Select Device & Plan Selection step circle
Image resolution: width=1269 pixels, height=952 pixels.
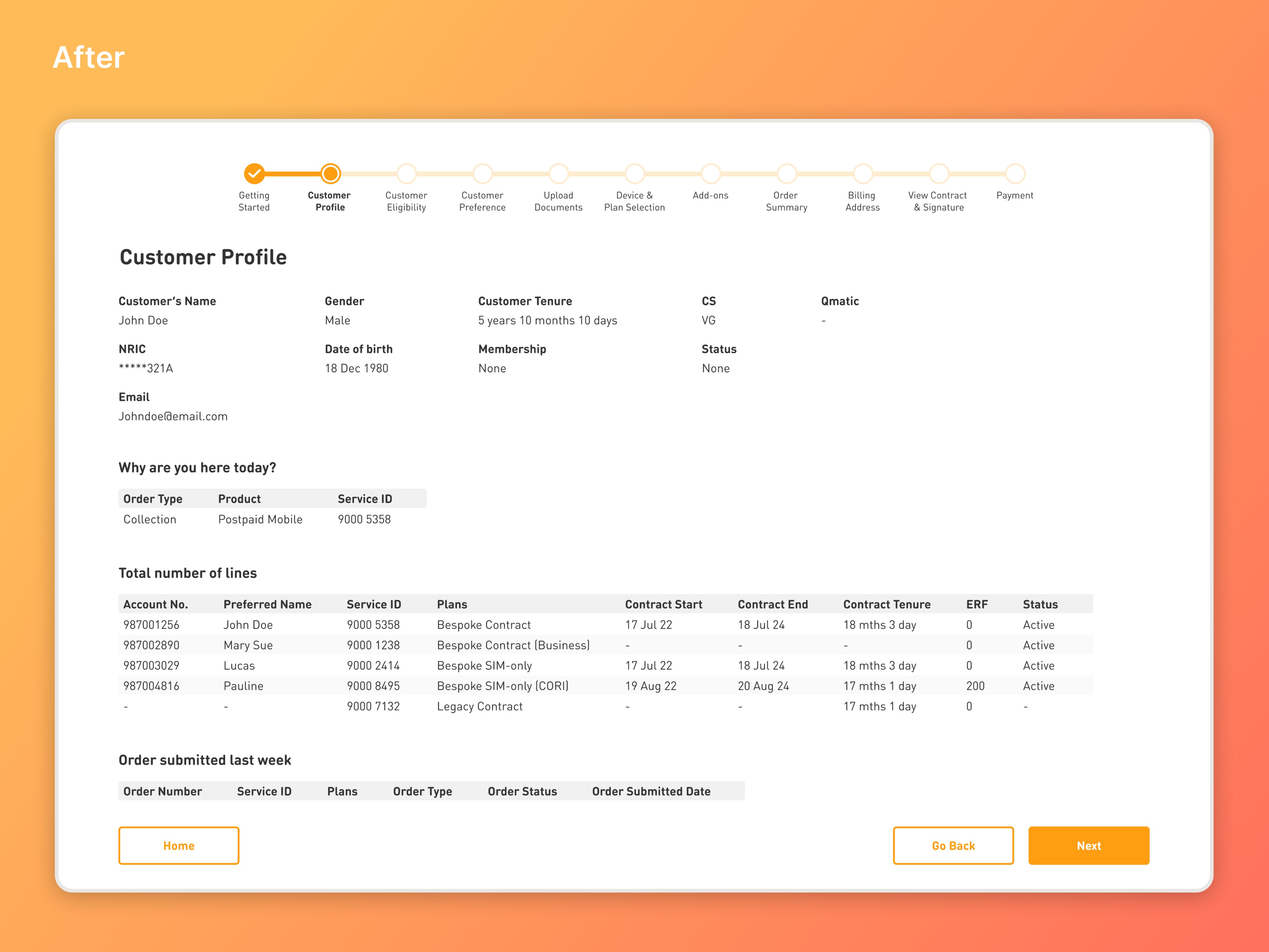(x=634, y=173)
